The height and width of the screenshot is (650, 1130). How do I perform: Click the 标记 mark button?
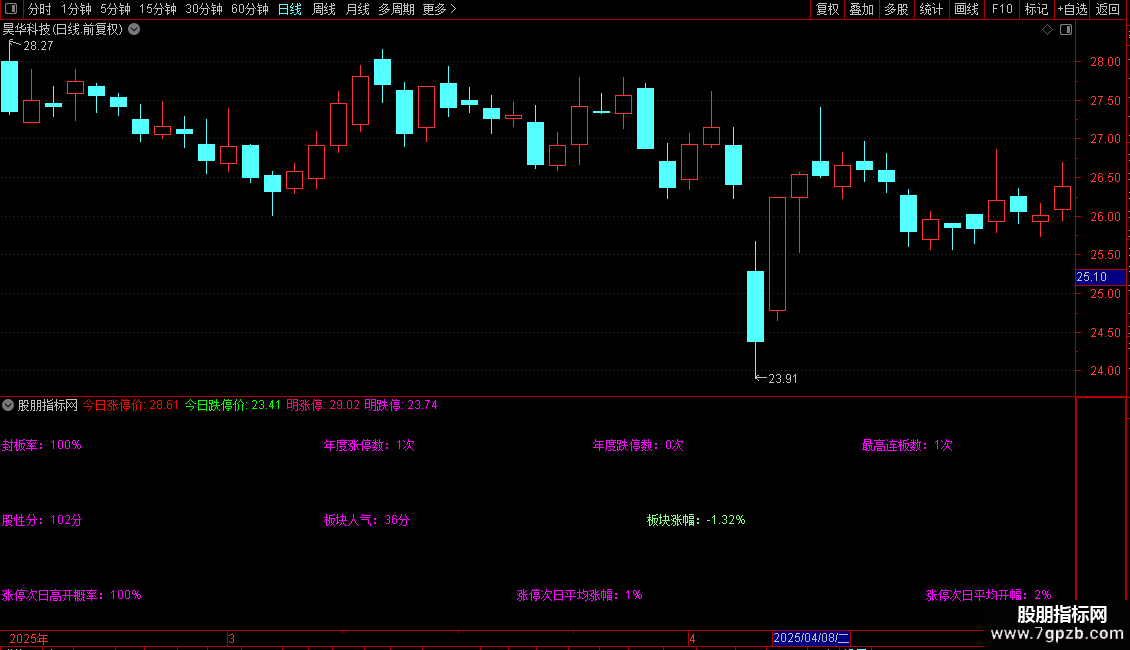1036,9
